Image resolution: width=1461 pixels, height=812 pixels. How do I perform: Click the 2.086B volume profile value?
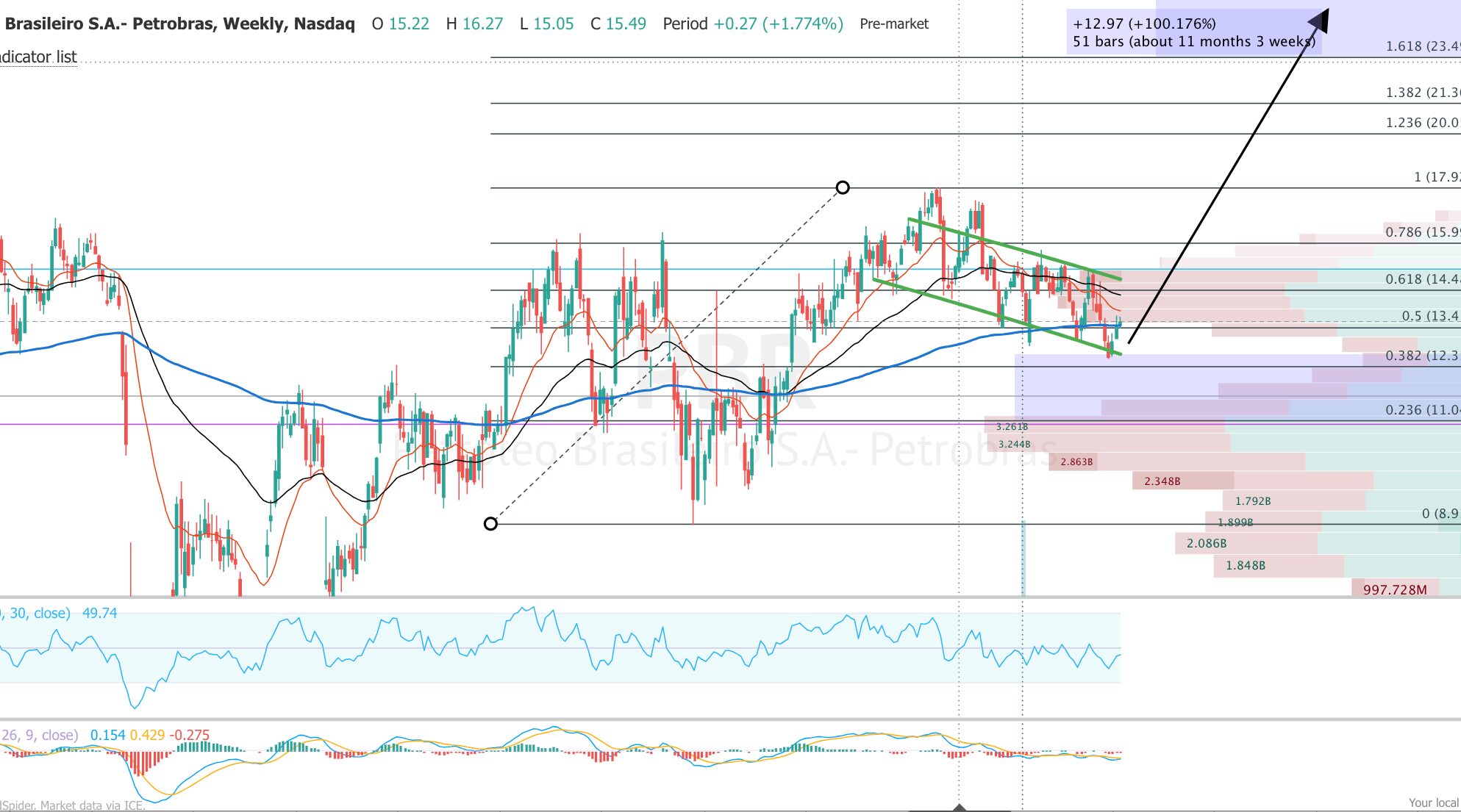point(1207,544)
